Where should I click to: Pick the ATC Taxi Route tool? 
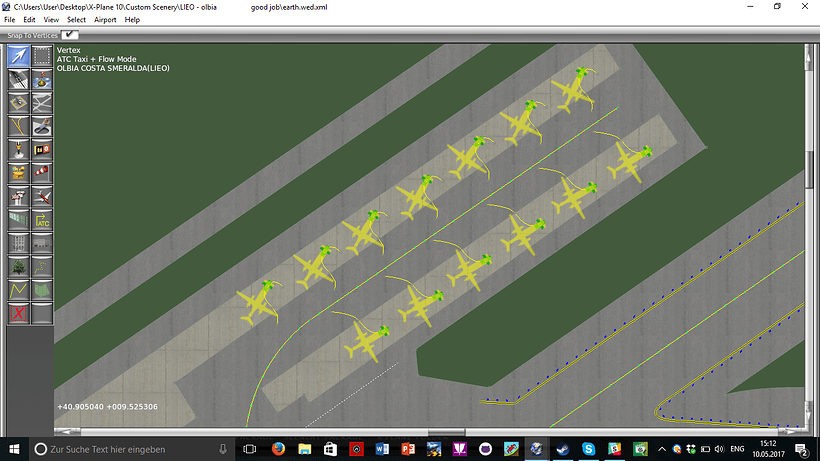coord(42,221)
